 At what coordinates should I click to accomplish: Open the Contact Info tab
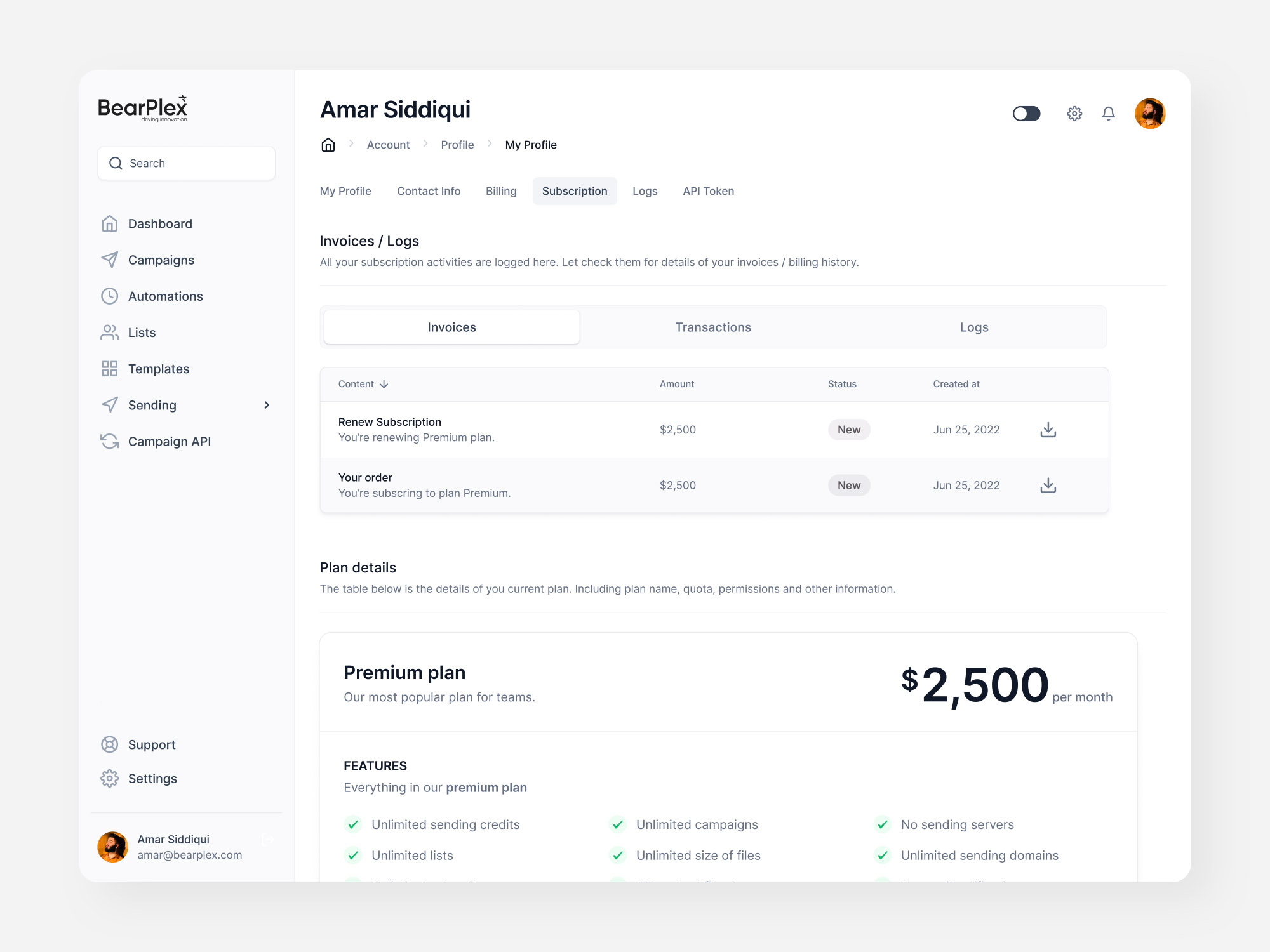(x=429, y=191)
